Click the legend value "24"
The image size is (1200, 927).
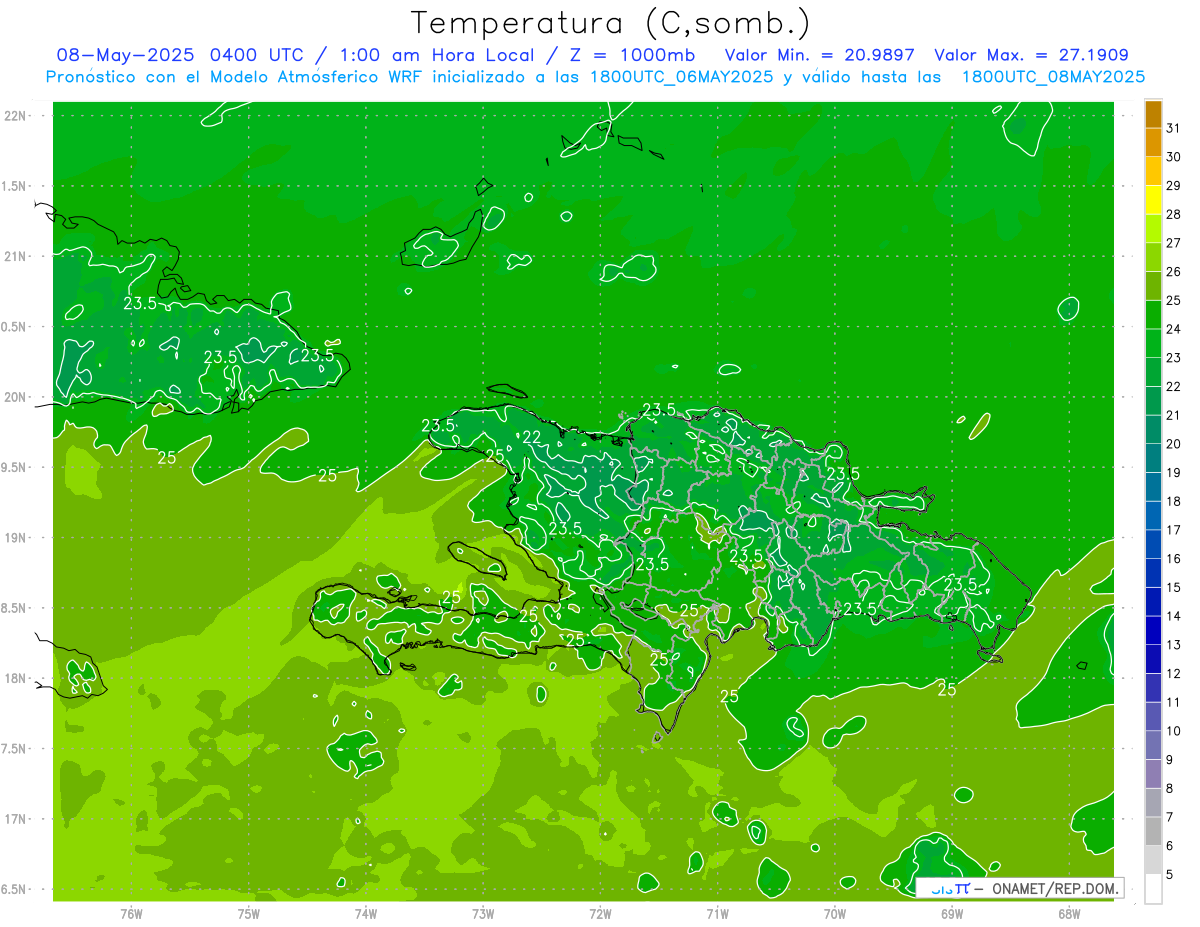[x=1173, y=329]
